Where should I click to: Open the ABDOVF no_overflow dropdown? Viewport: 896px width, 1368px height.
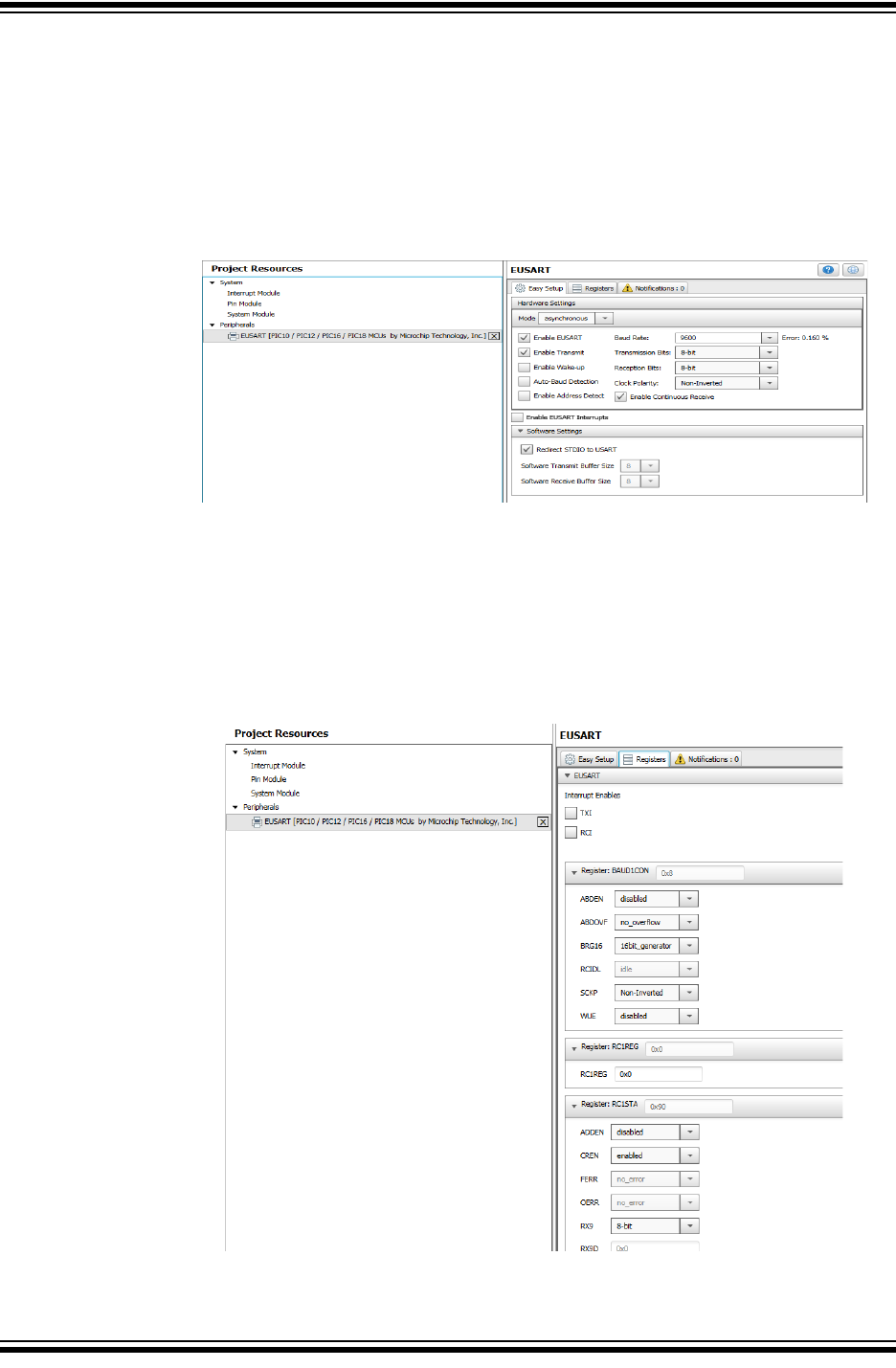[689, 923]
